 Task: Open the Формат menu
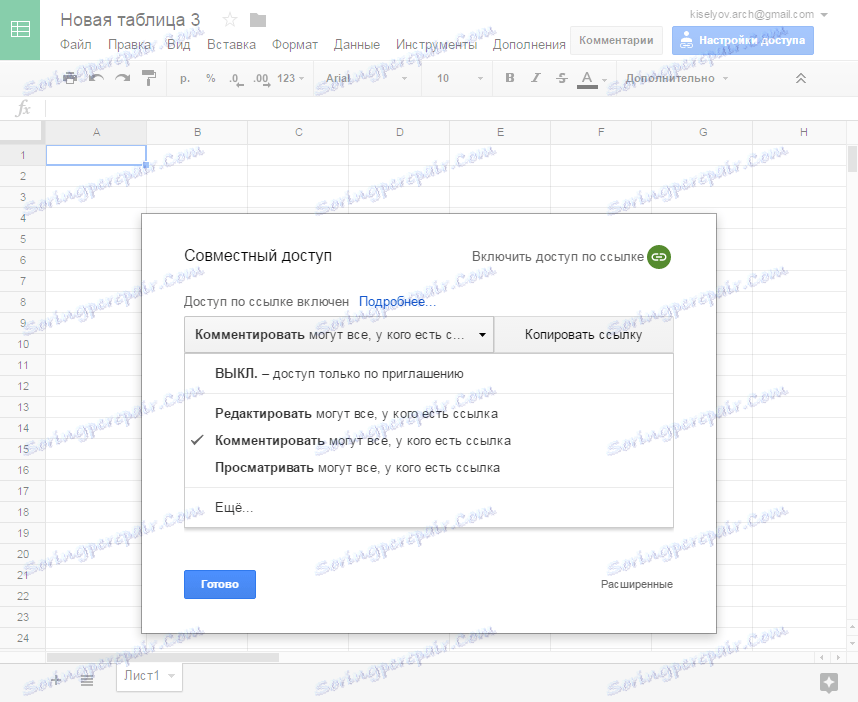point(297,44)
